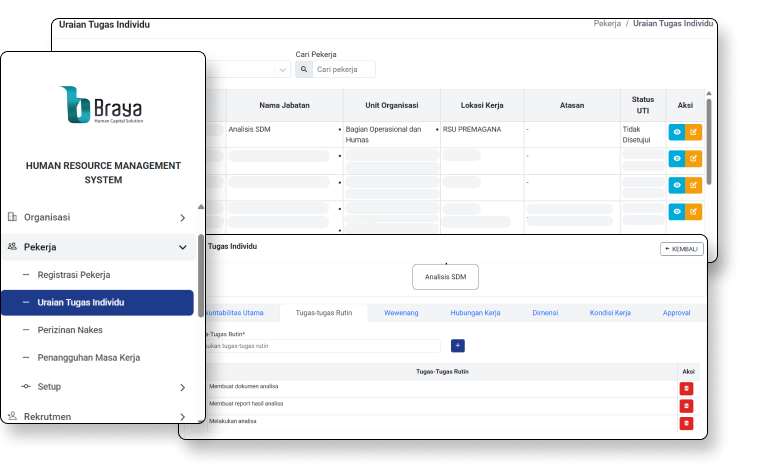Viewport: 760px width, 475px height.
Task: View details of the Analisis SDM row
Action: click(x=677, y=132)
